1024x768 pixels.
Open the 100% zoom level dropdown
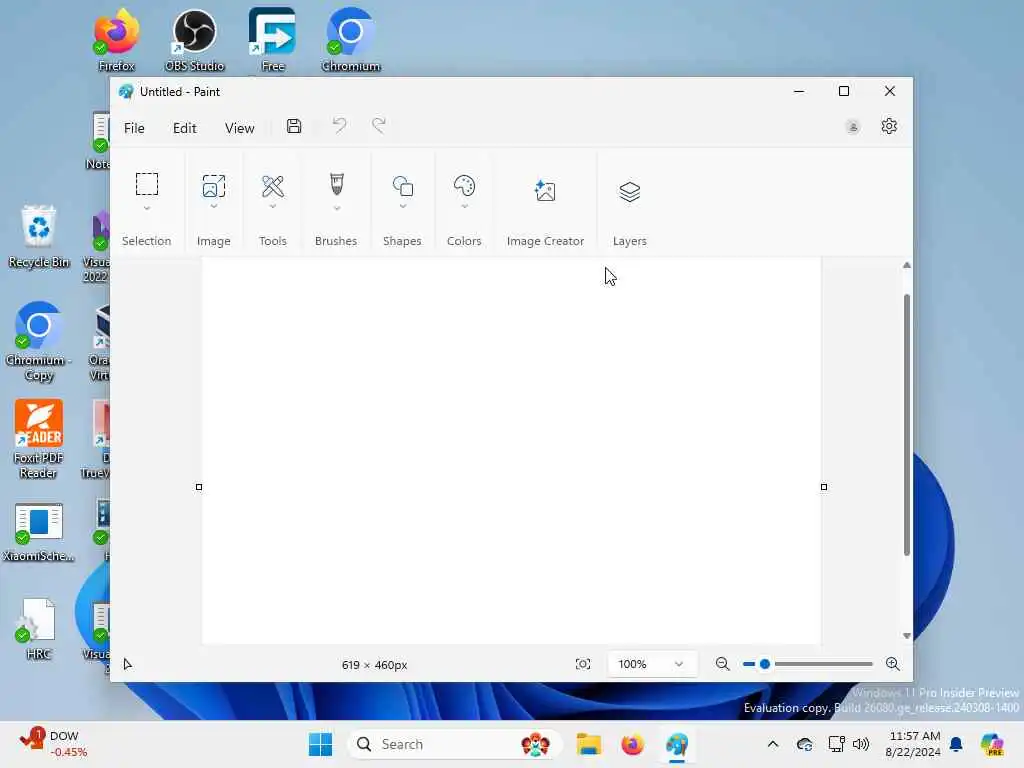coord(652,664)
